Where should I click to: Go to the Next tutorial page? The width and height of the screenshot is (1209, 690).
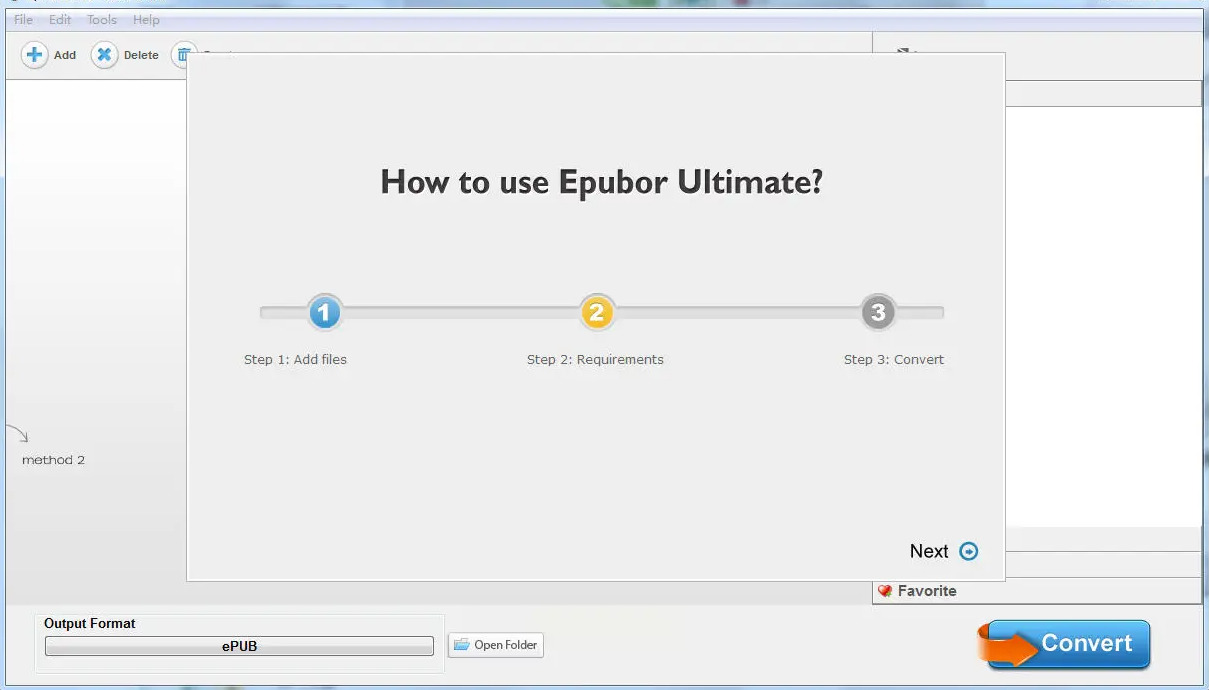point(944,551)
